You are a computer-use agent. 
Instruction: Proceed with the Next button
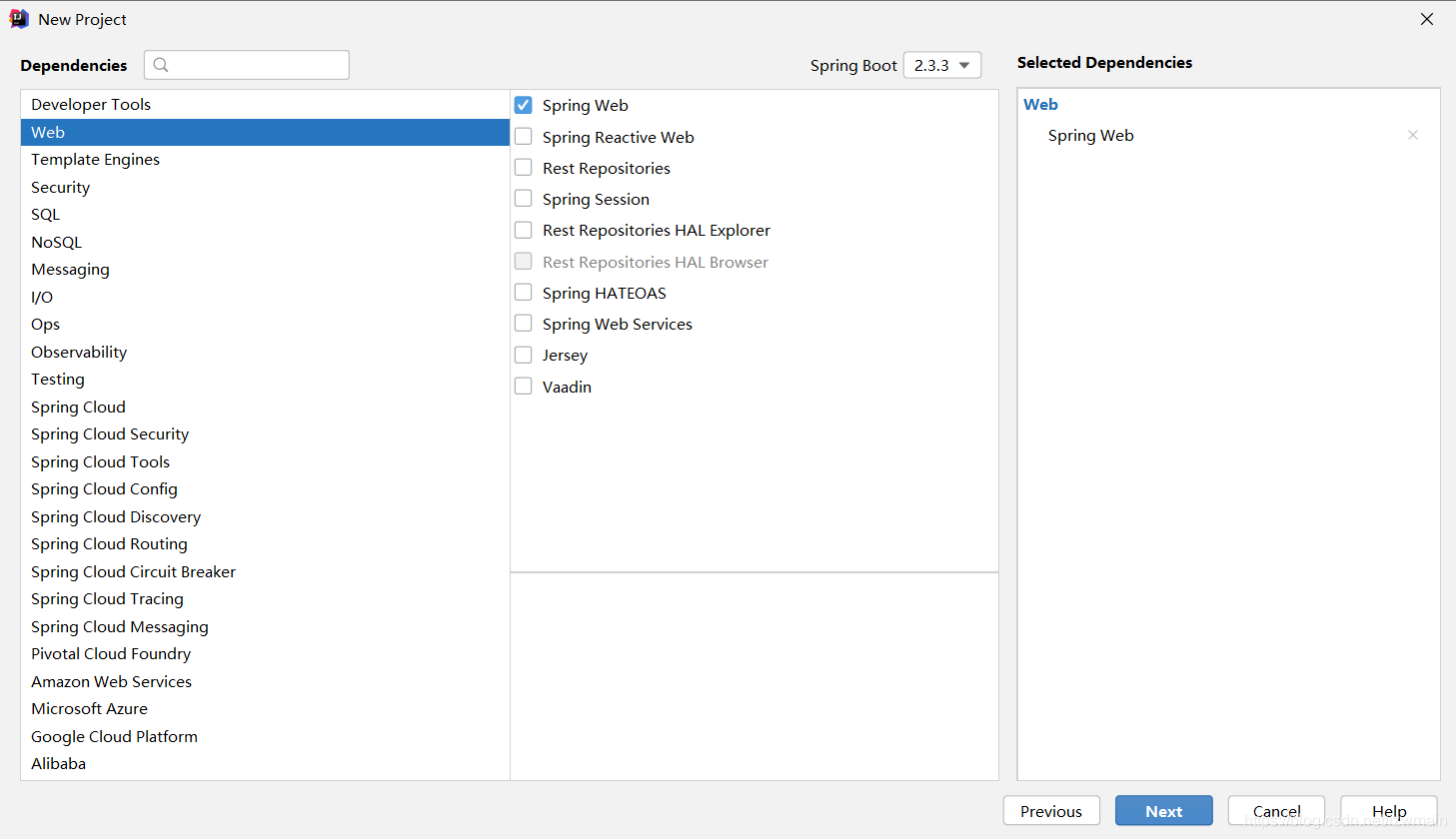pos(1164,811)
